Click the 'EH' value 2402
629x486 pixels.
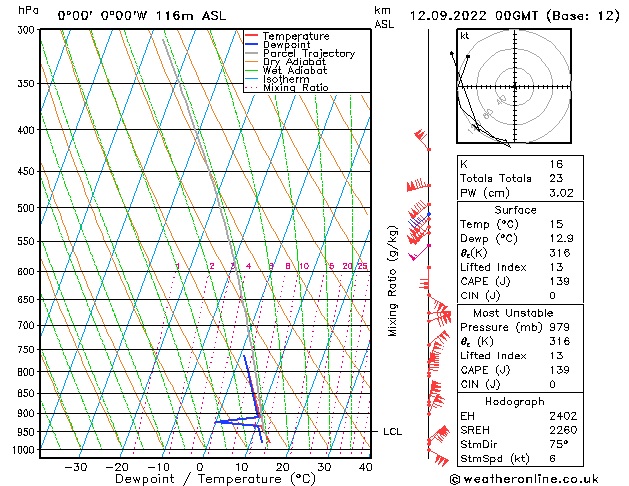tap(563, 416)
